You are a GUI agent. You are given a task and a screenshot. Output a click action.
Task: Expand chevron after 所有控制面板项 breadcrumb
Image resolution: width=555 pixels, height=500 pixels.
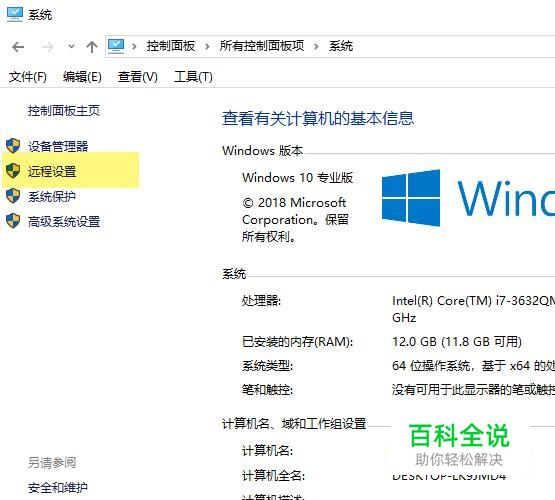(316, 46)
